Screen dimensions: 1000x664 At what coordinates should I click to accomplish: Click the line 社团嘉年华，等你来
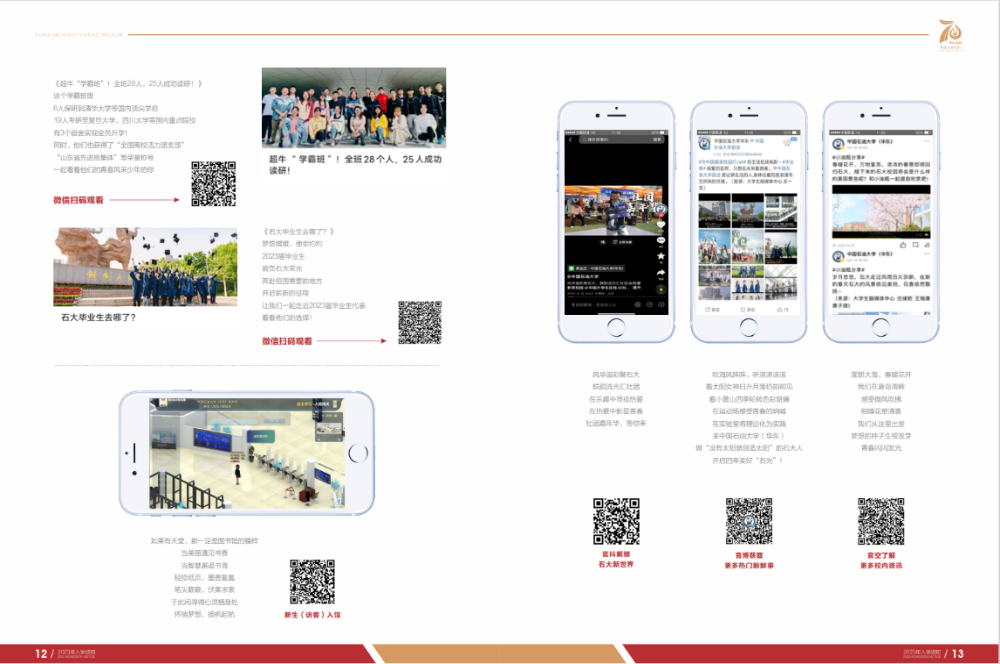[x=616, y=424]
